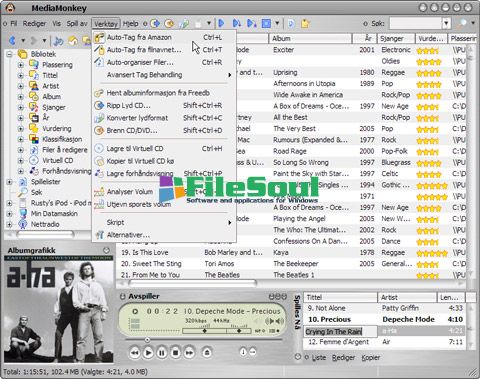Open the Spill av menu
Viewport: 480px width, 379px height.
(77, 24)
